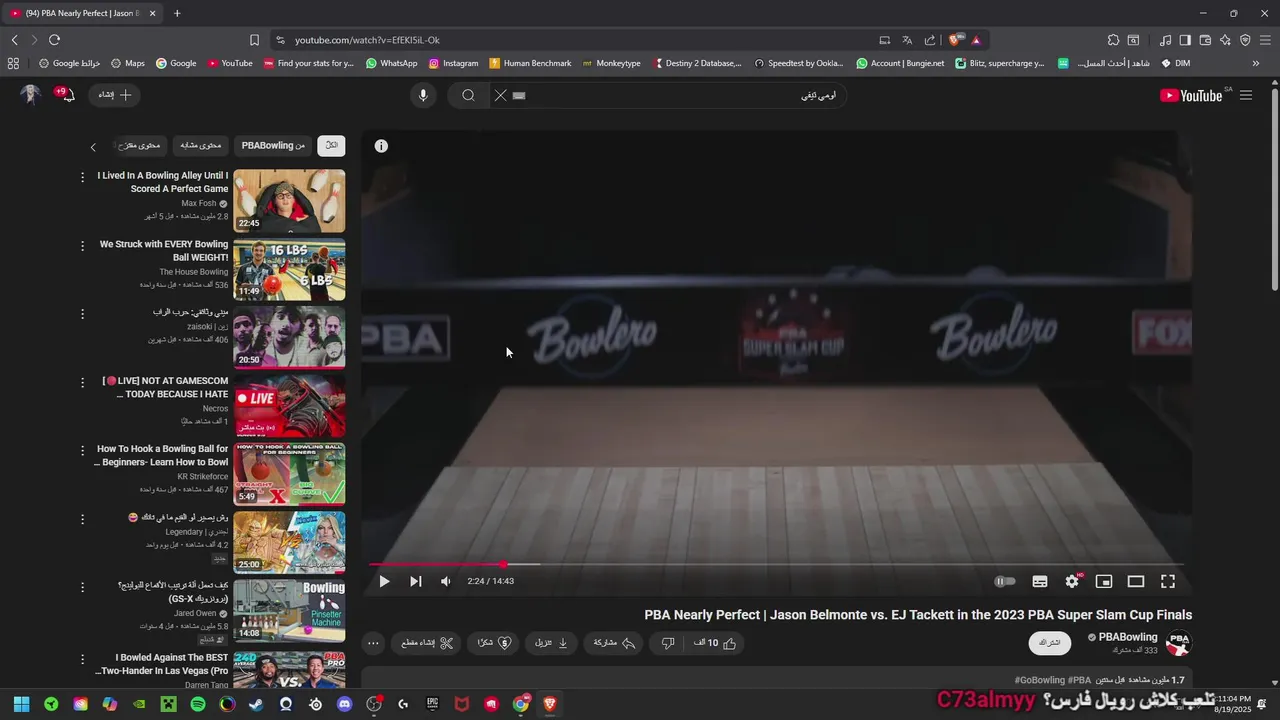
Task: Open YouTube notifications bell
Action: (x=66, y=95)
